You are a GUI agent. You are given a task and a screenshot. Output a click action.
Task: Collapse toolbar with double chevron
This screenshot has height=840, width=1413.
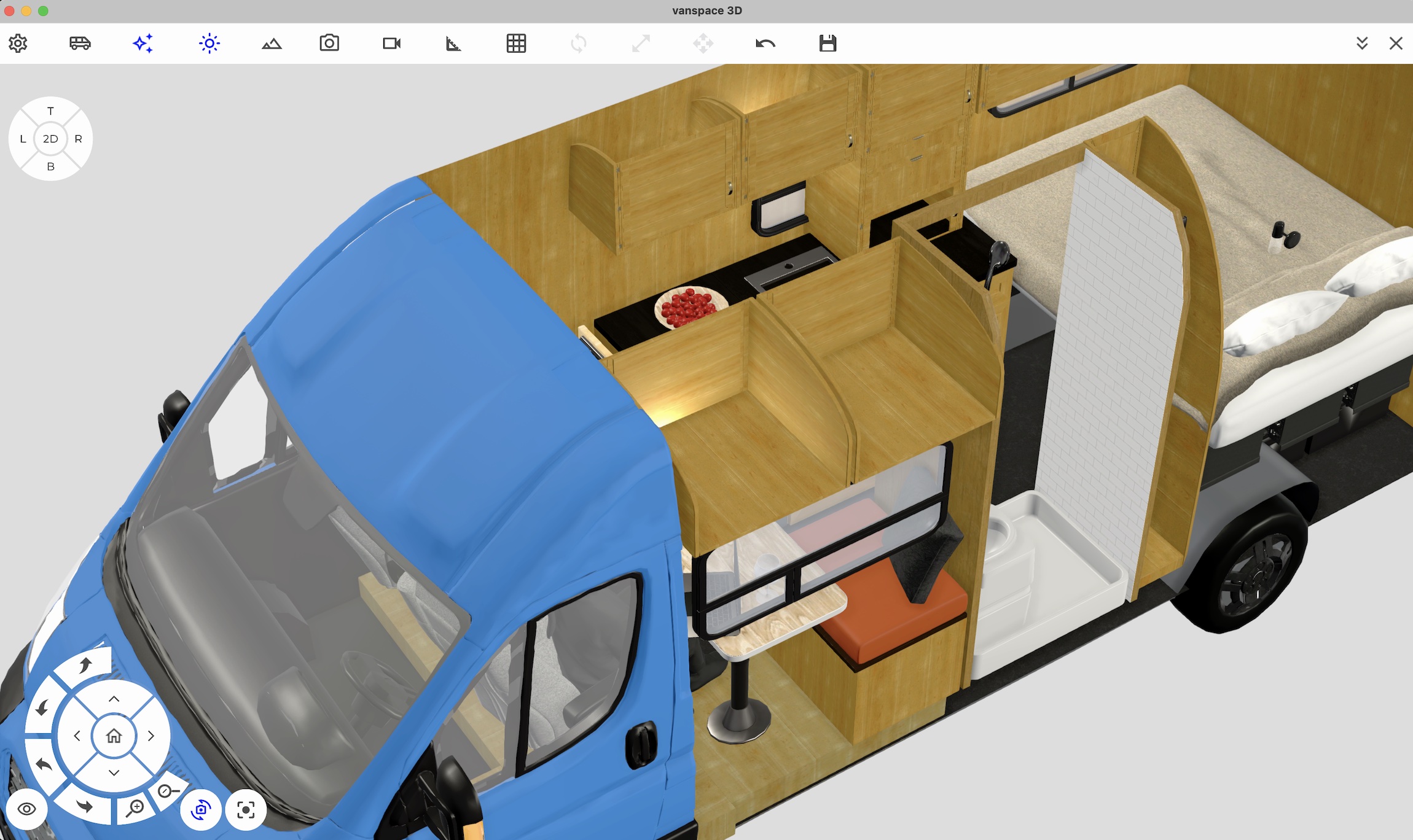coord(1362,44)
